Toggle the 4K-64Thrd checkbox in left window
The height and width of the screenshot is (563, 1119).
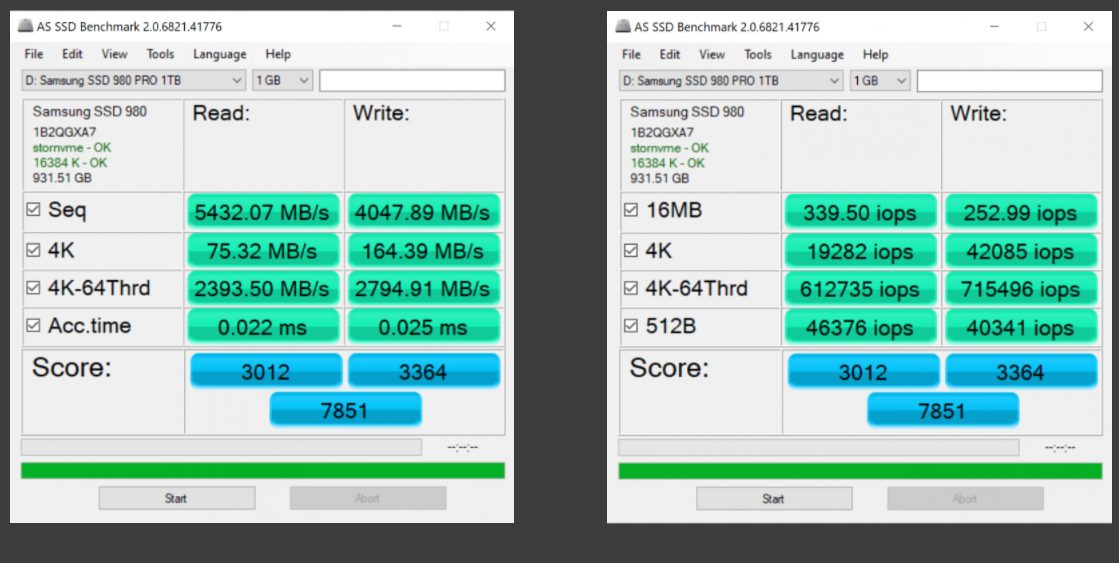[x=33, y=288]
